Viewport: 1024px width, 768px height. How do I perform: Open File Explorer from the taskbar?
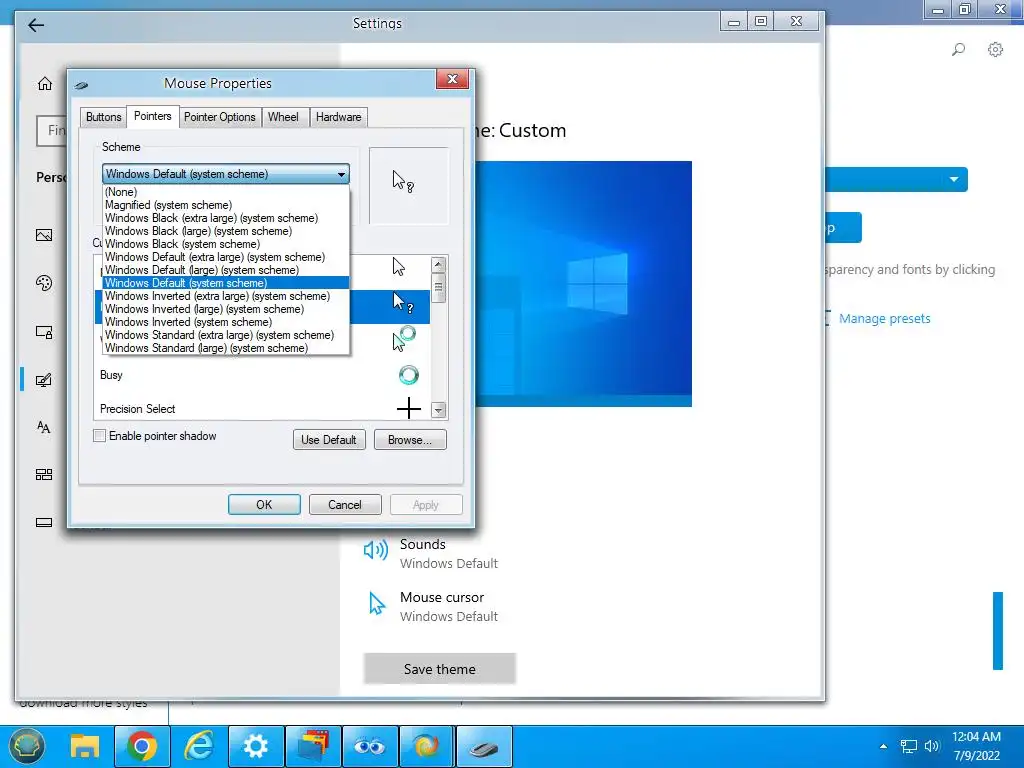[x=85, y=746]
